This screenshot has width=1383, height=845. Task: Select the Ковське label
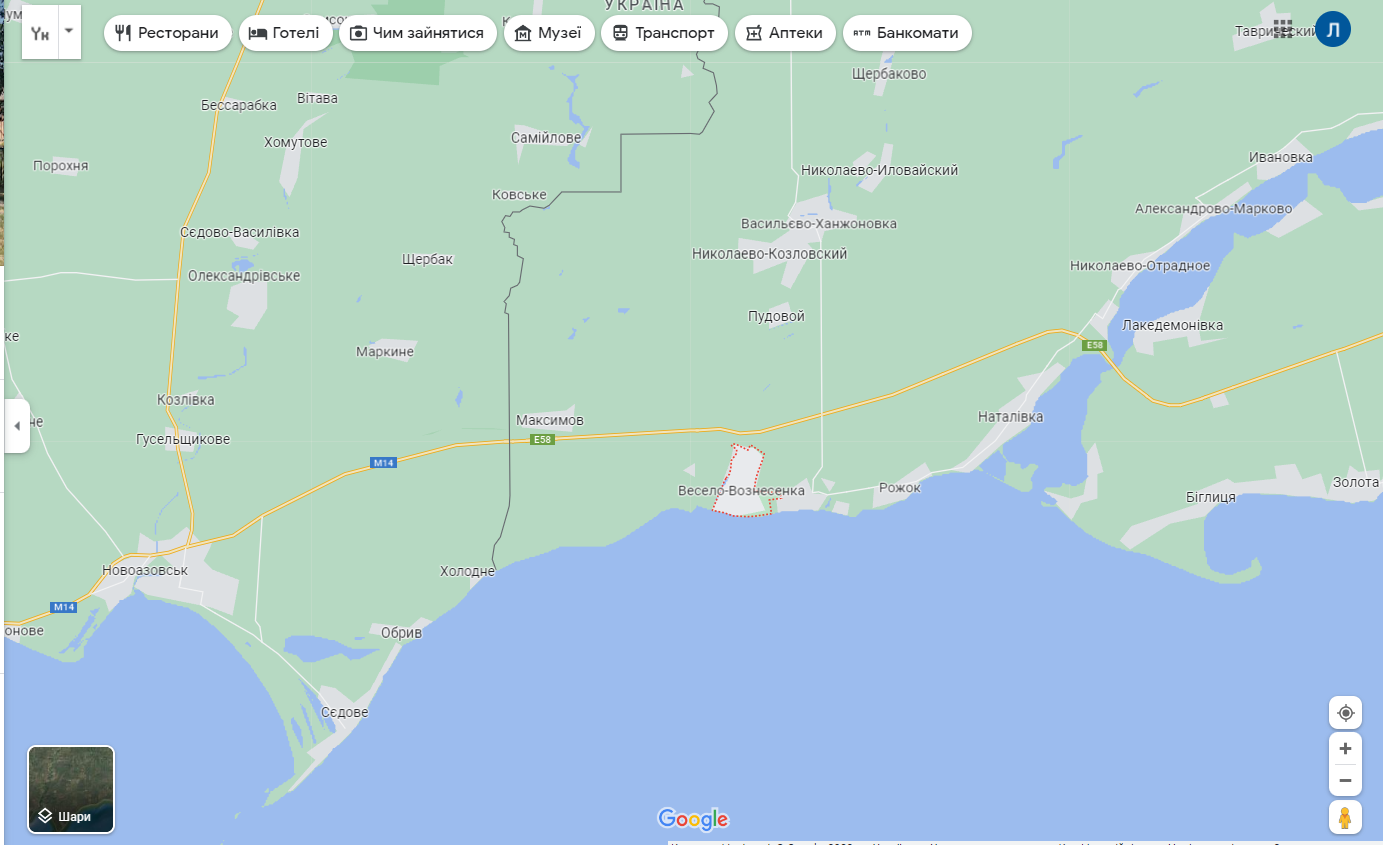click(x=519, y=195)
